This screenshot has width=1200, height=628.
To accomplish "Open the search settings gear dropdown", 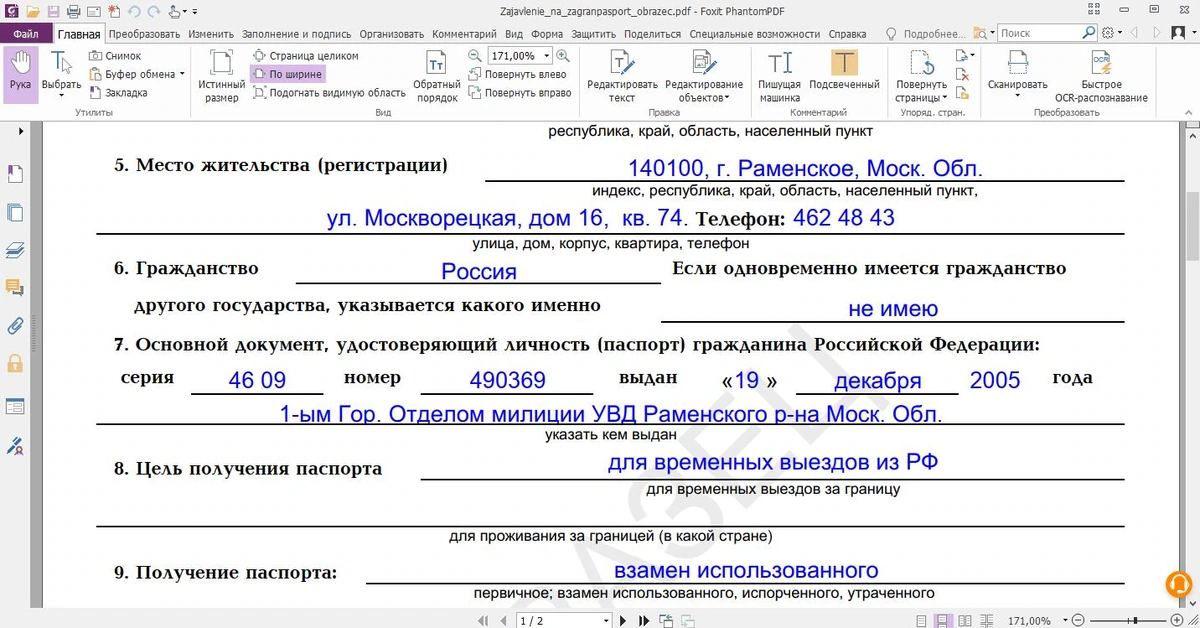I will point(1109,34).
